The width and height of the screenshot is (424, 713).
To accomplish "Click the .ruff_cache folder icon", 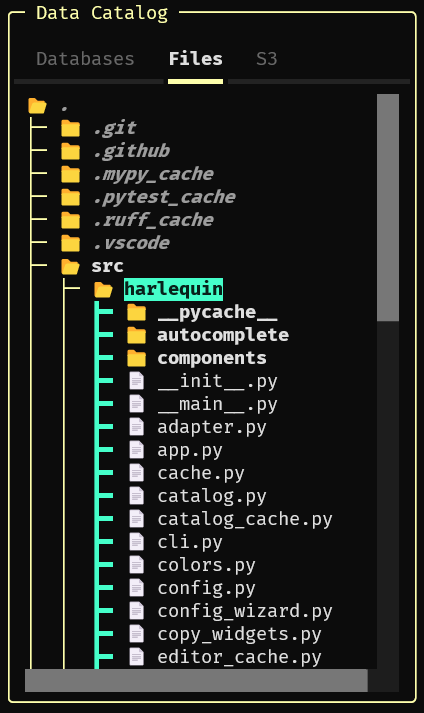I will click(71, 221).
